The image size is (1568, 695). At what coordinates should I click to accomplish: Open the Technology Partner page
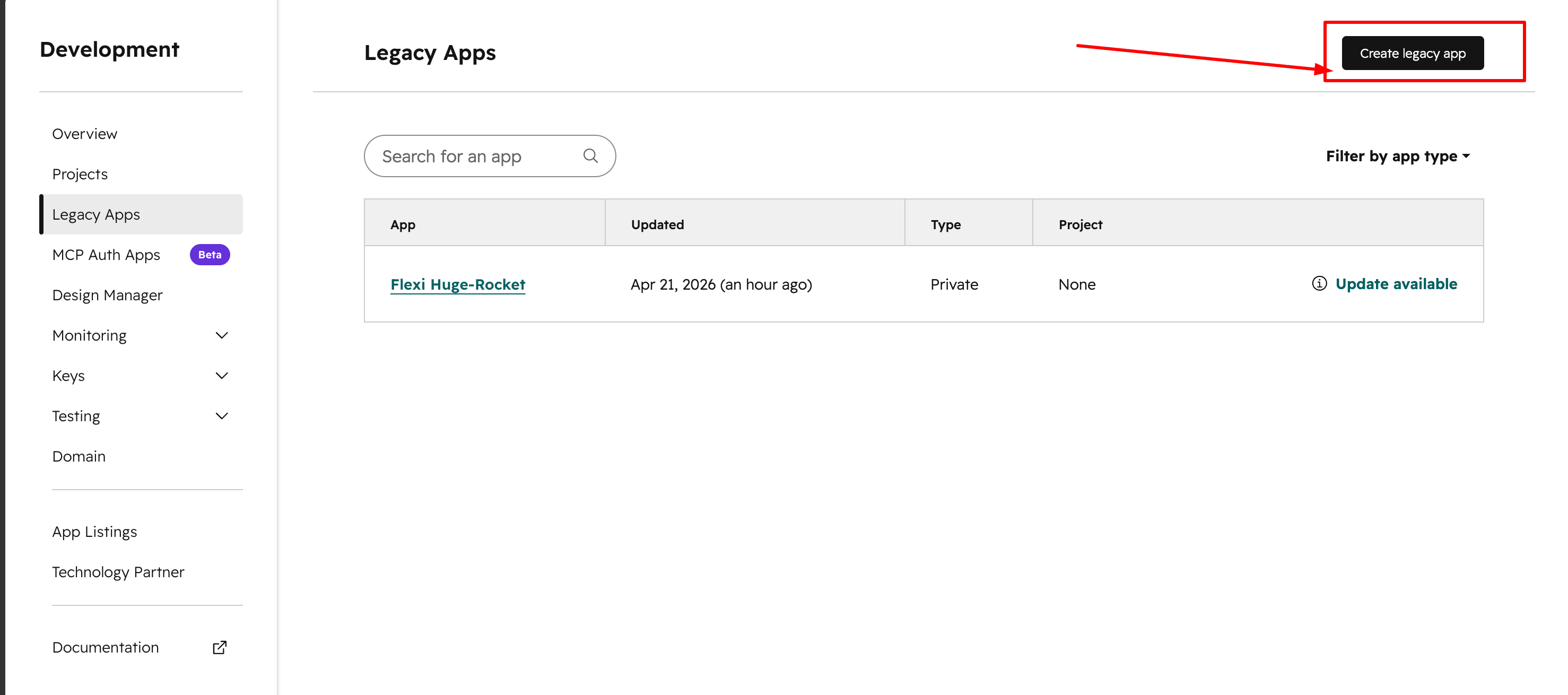[x=118, y=571]
